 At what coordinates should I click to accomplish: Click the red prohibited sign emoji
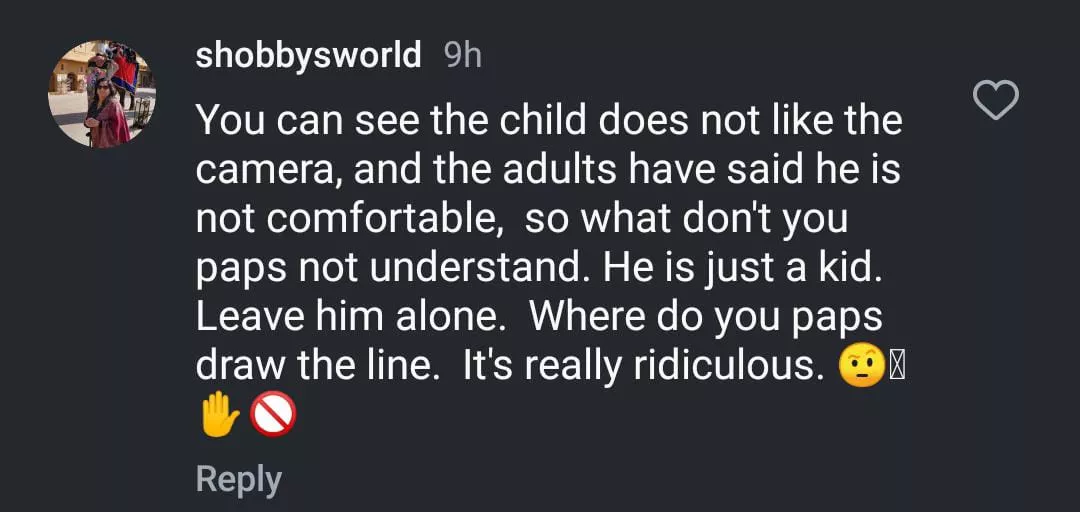272,415
